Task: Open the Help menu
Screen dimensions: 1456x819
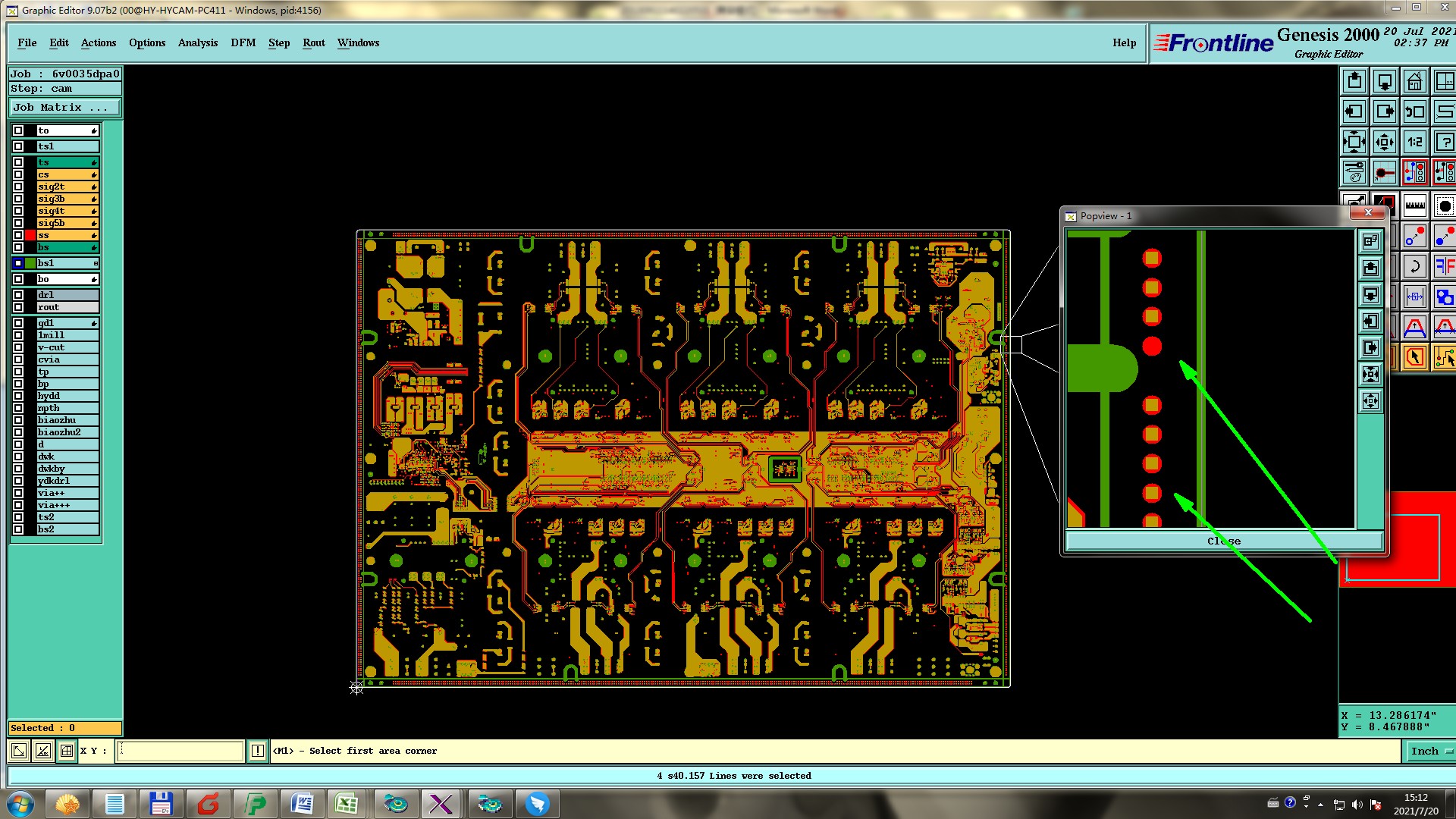Action: tap(1125, 43)
